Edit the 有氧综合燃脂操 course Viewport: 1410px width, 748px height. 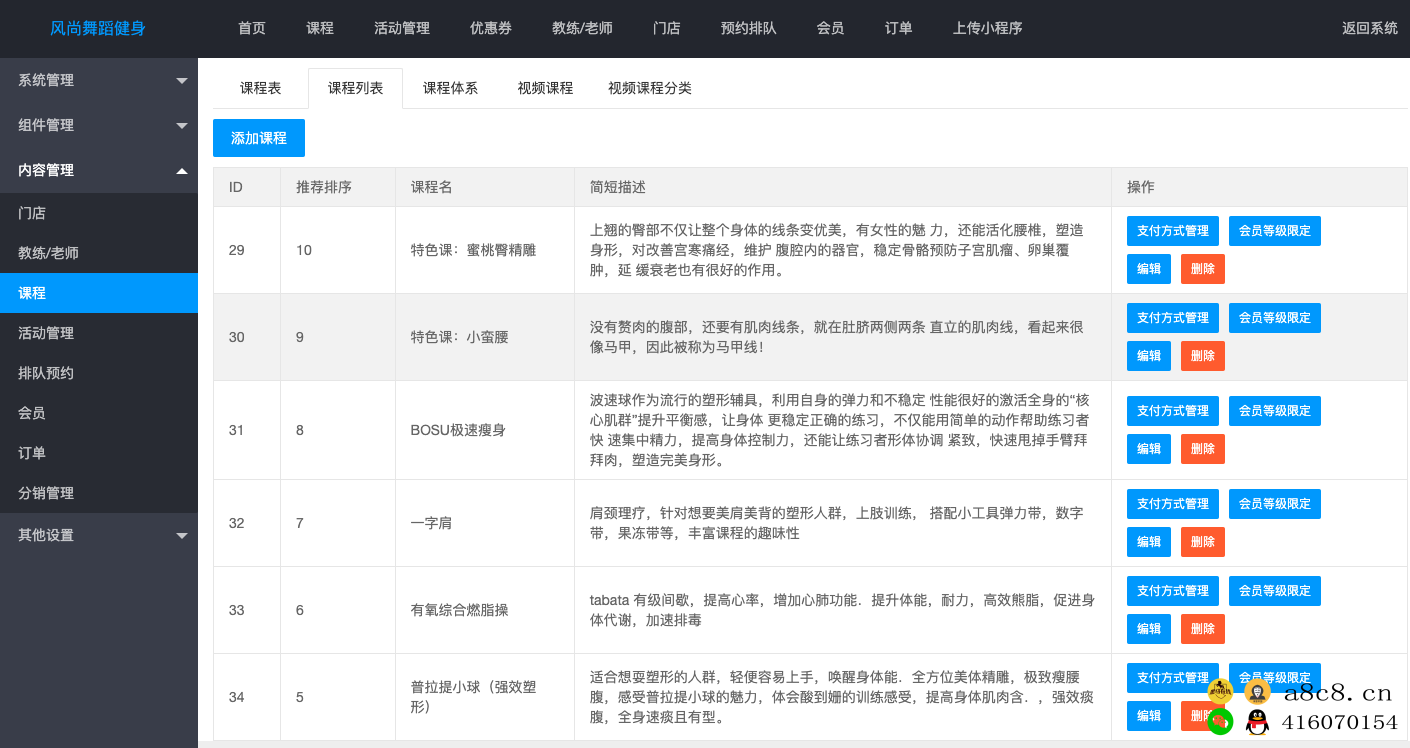click(x=1149, y=629)
